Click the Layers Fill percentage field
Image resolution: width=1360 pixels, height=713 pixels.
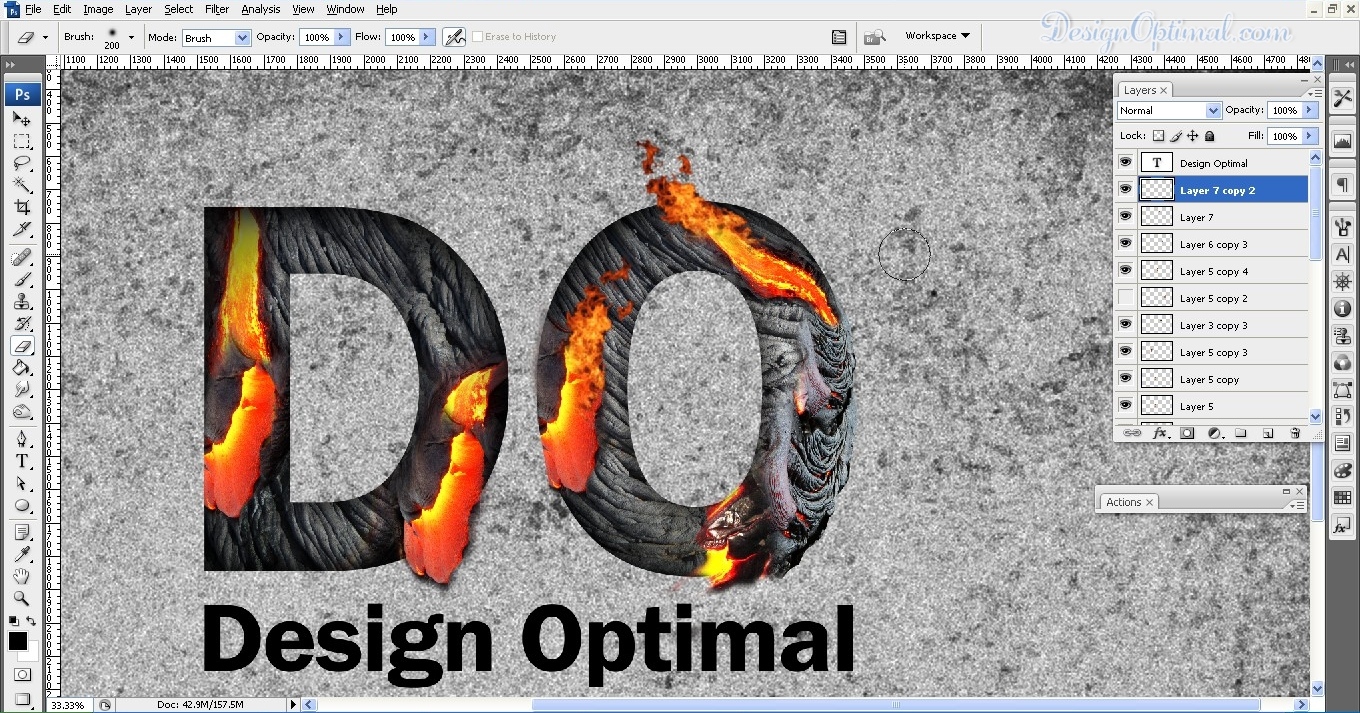pos(1284,136)
